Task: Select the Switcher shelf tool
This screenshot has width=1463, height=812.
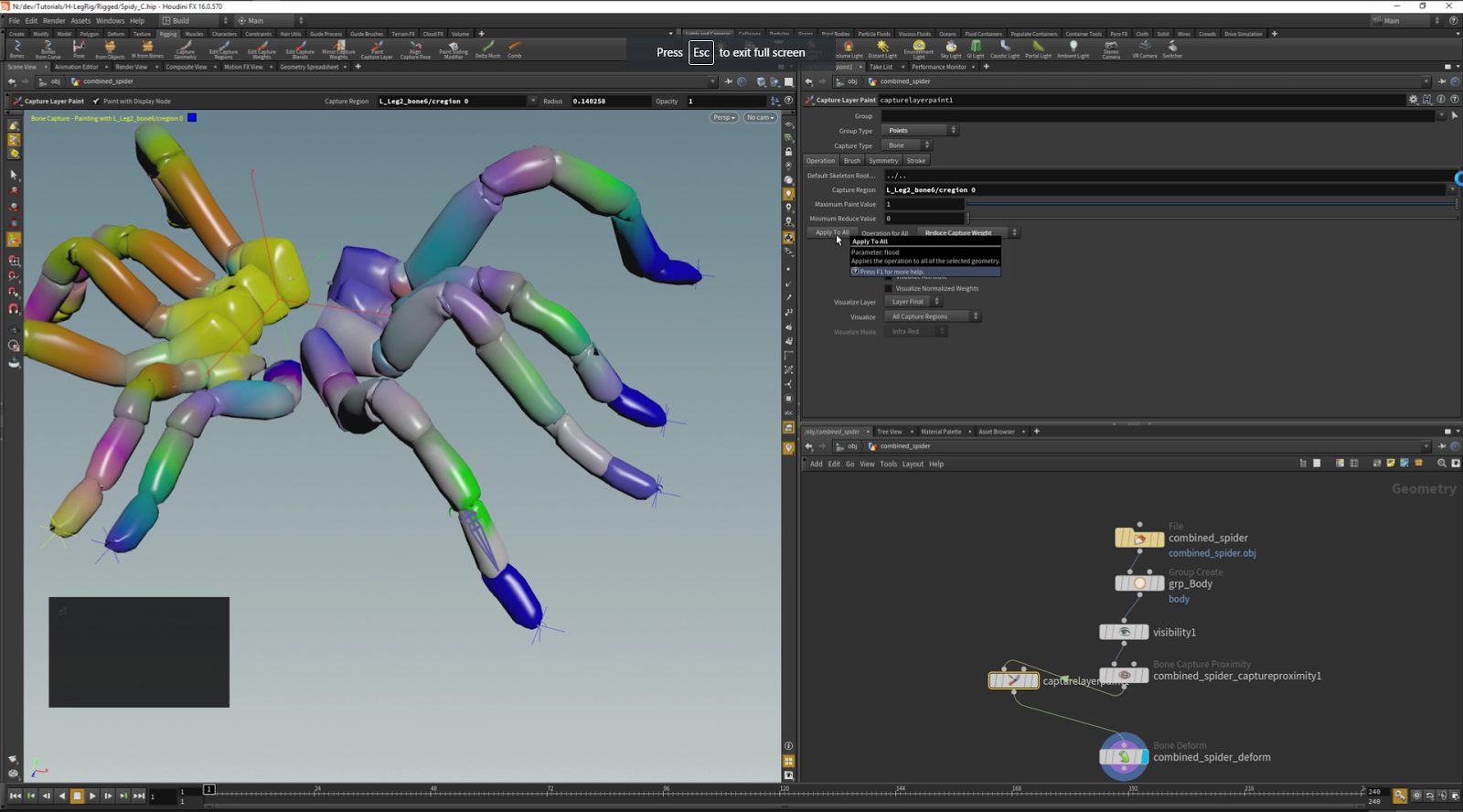Action: pyautogui.click(x=1172, y=48)
